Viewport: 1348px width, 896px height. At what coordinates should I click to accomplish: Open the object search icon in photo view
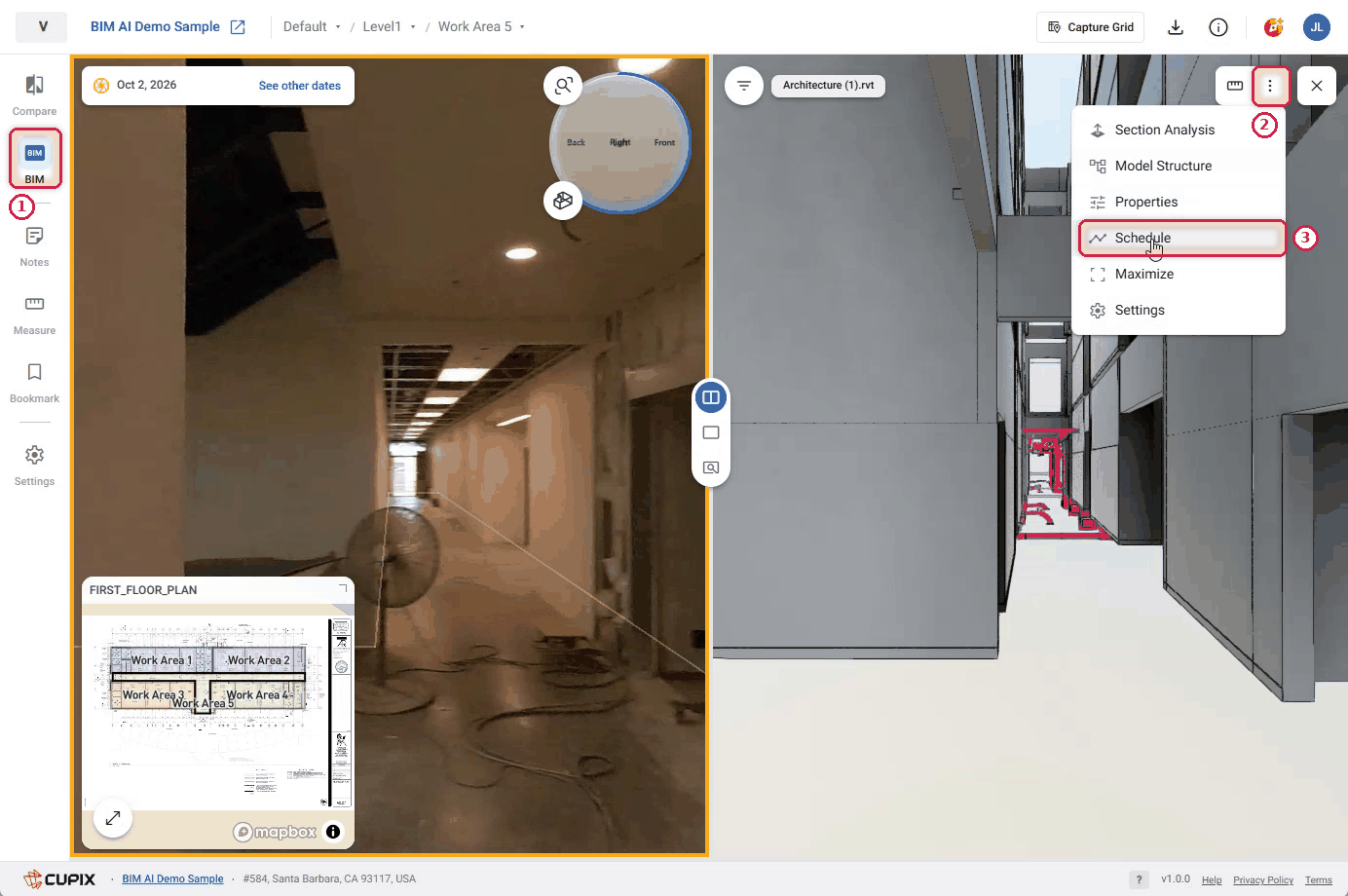pos(563,86)
